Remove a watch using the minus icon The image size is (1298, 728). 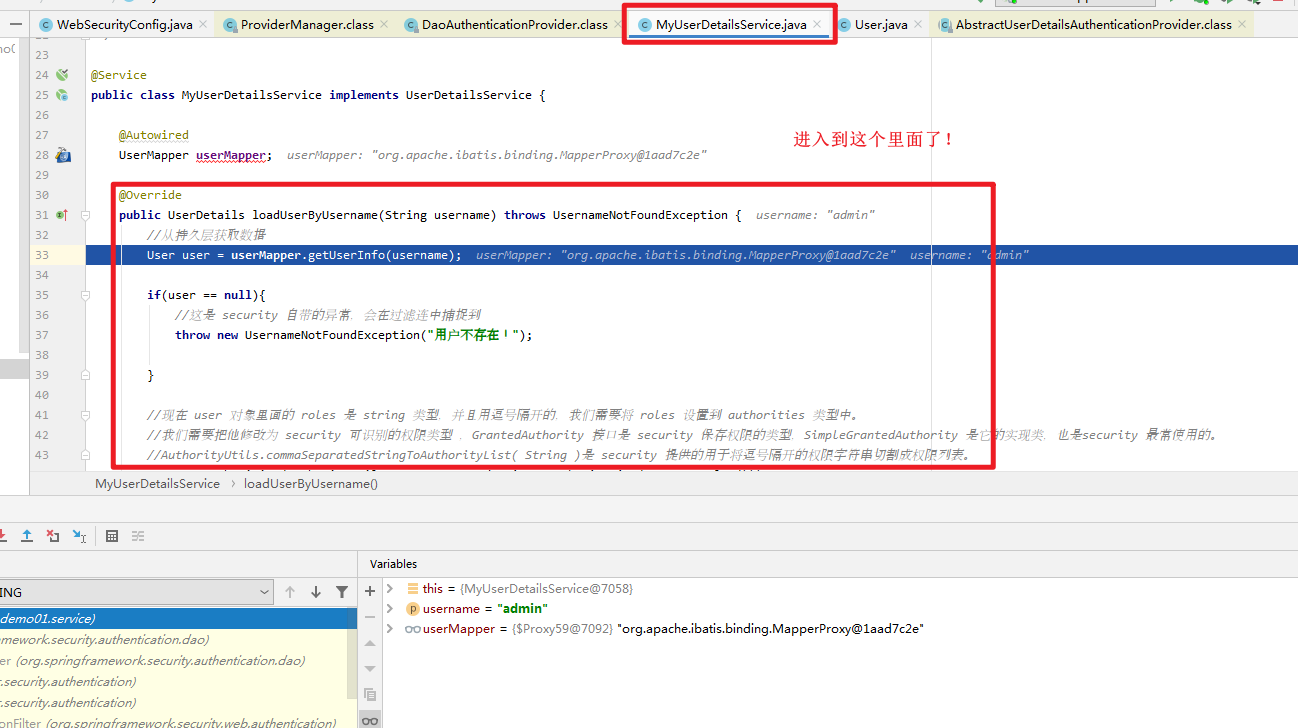[369, 616]
